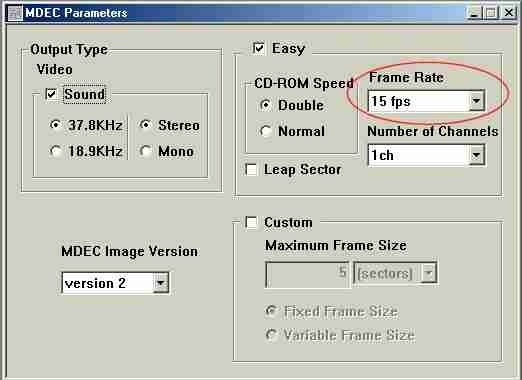Open the MDEC Image Version dropdown arrow
The image size is (522, 380).
click(161, 283)
